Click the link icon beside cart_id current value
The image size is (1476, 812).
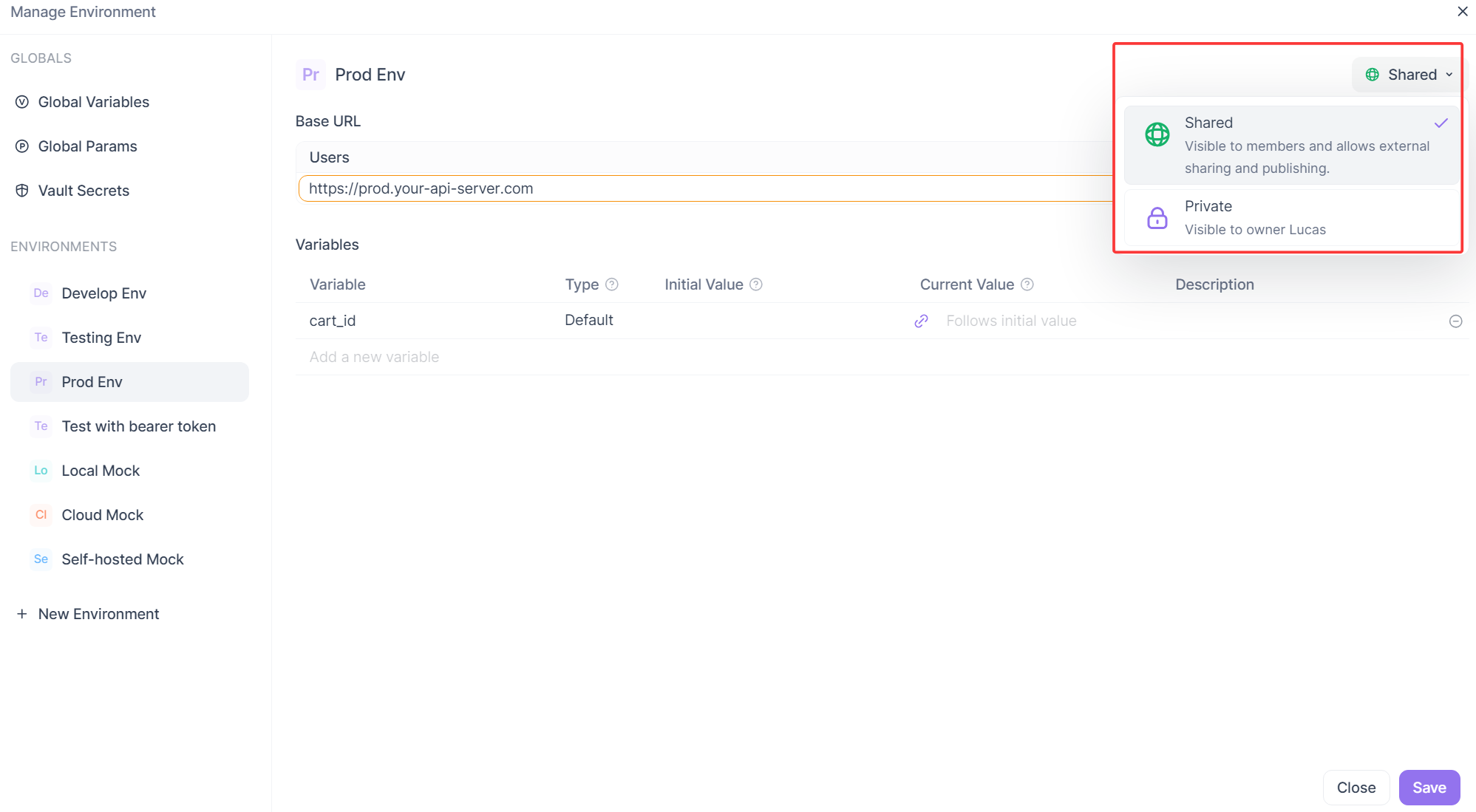921,321
